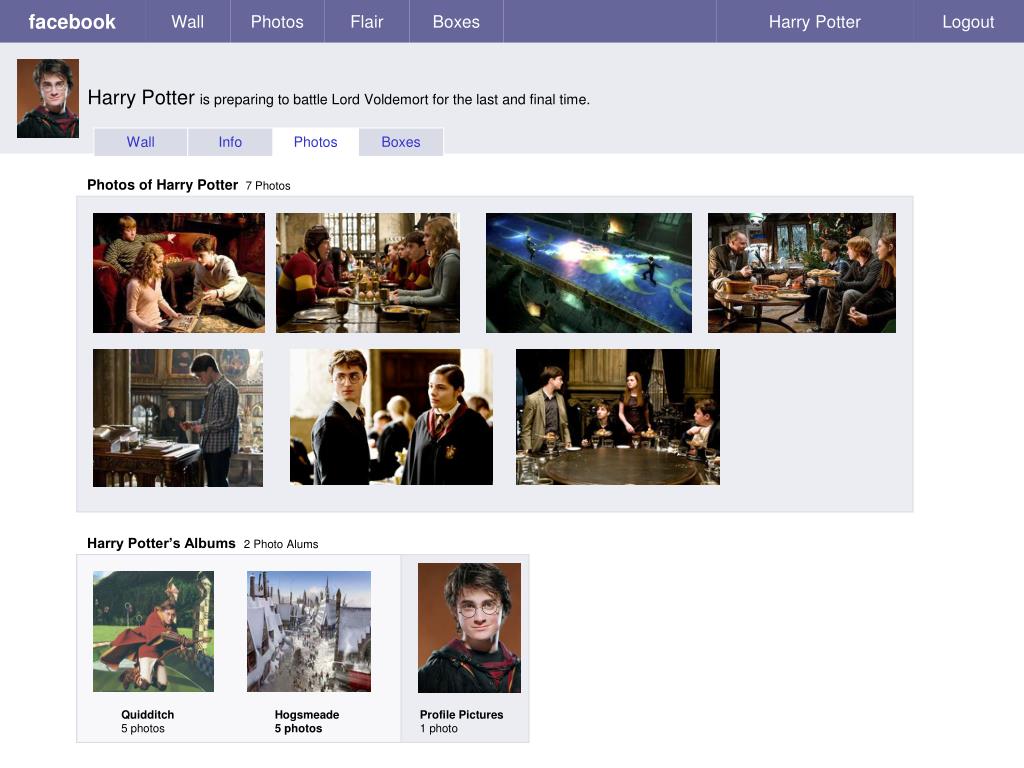The height and width of the screenshot is (768, 1024).
Task: Click Harry Potter account name in top bar
Action: pos(814,22)
